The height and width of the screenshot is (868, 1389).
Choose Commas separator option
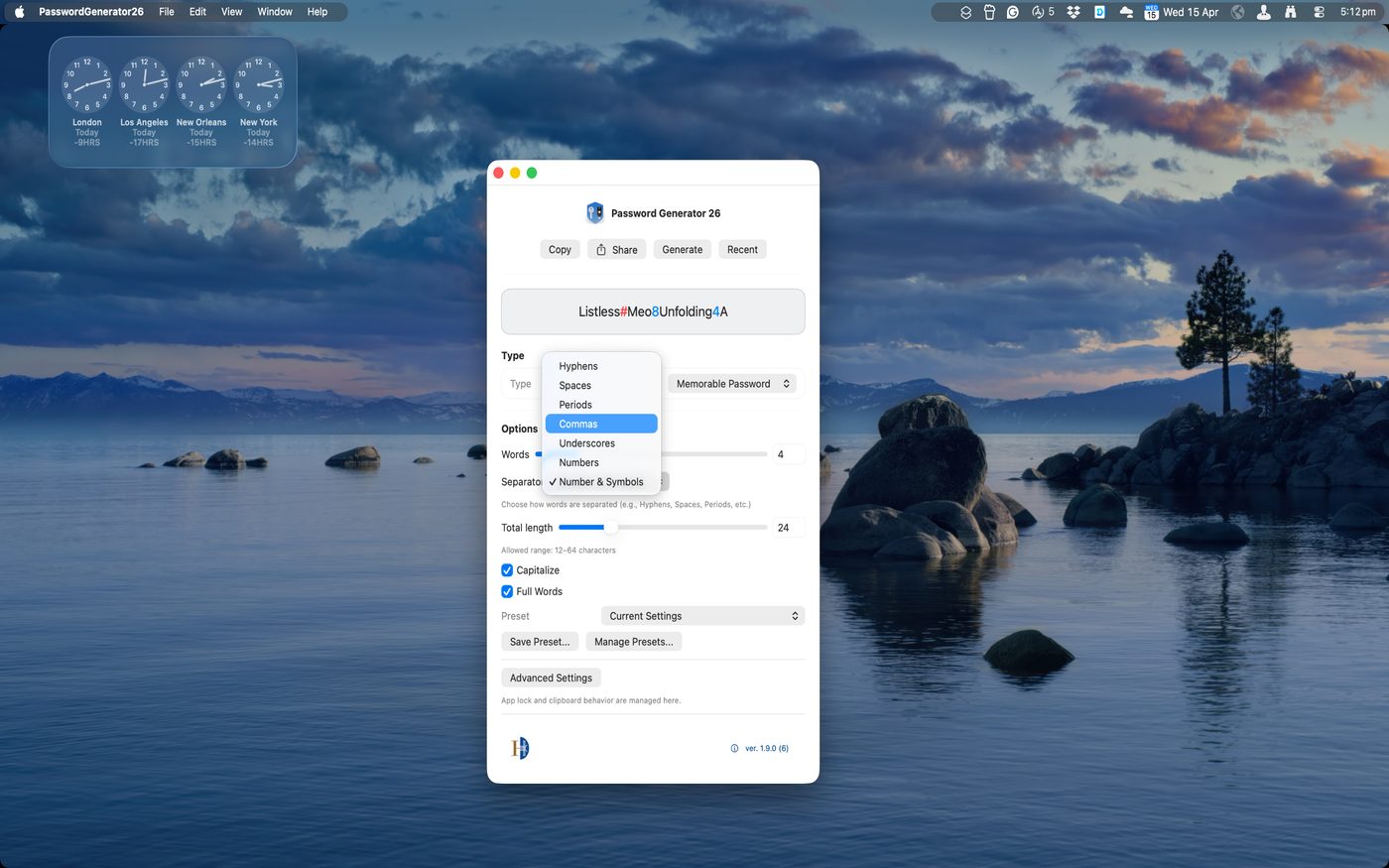601,424
